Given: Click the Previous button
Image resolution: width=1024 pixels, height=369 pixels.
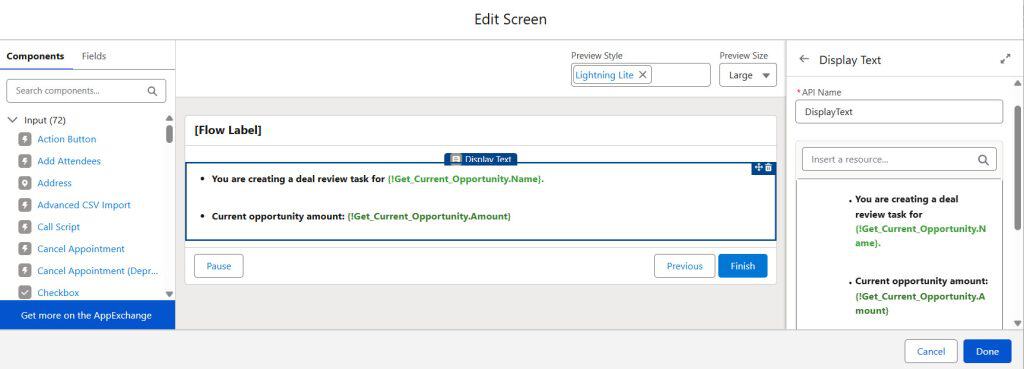Looking at the screenshot, I should [x=684, y=266].
